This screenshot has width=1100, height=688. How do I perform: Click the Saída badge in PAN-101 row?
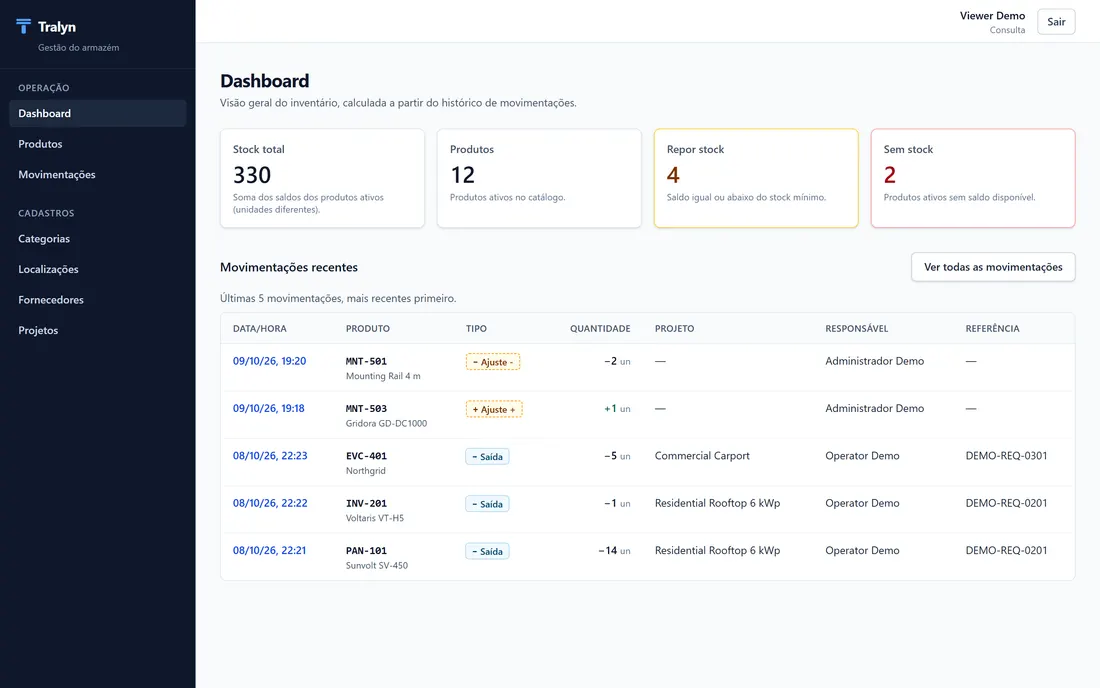[487, 551]
